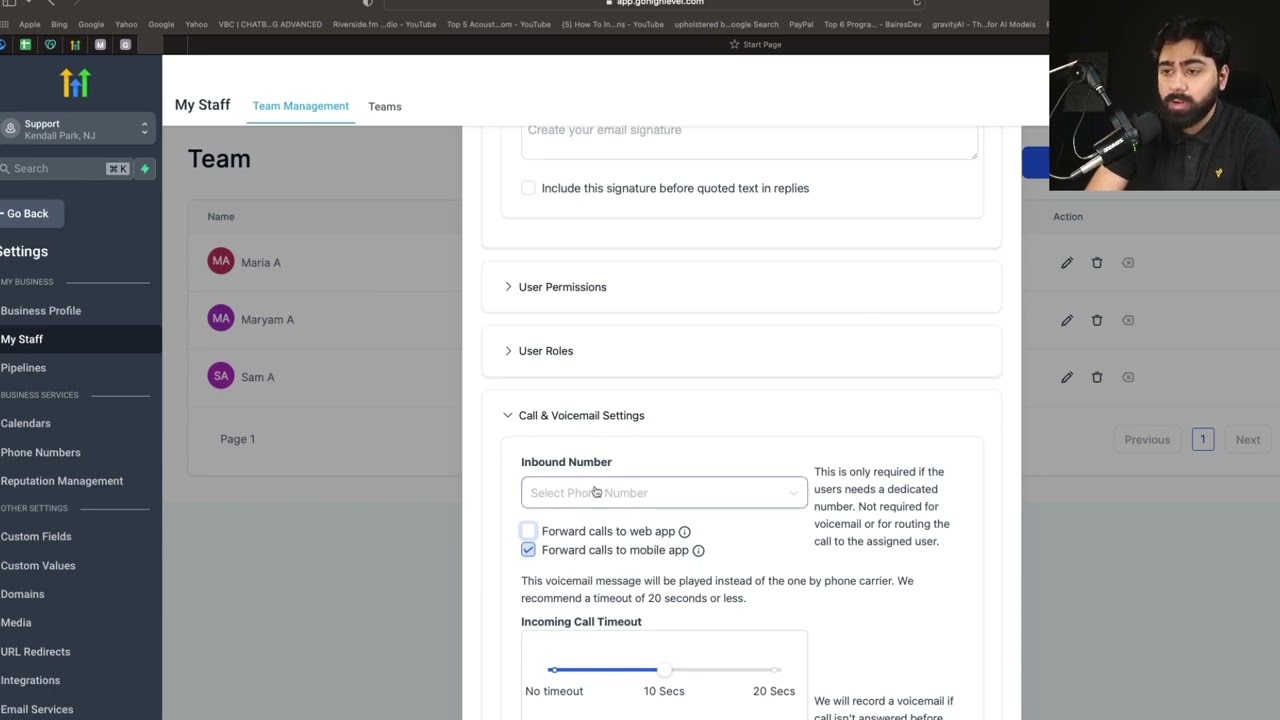1280x720 pixels.
Task: Delete the Sam A staff member
Action: point(1097,377)
